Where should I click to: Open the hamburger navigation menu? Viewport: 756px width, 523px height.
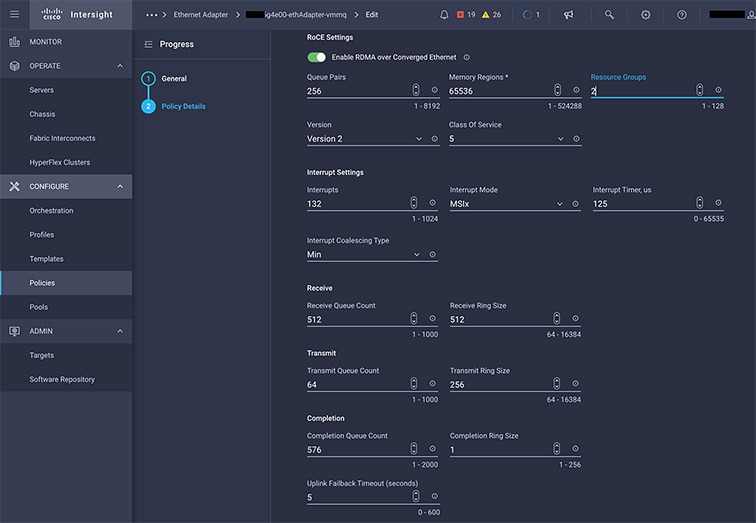click(14, 14)
